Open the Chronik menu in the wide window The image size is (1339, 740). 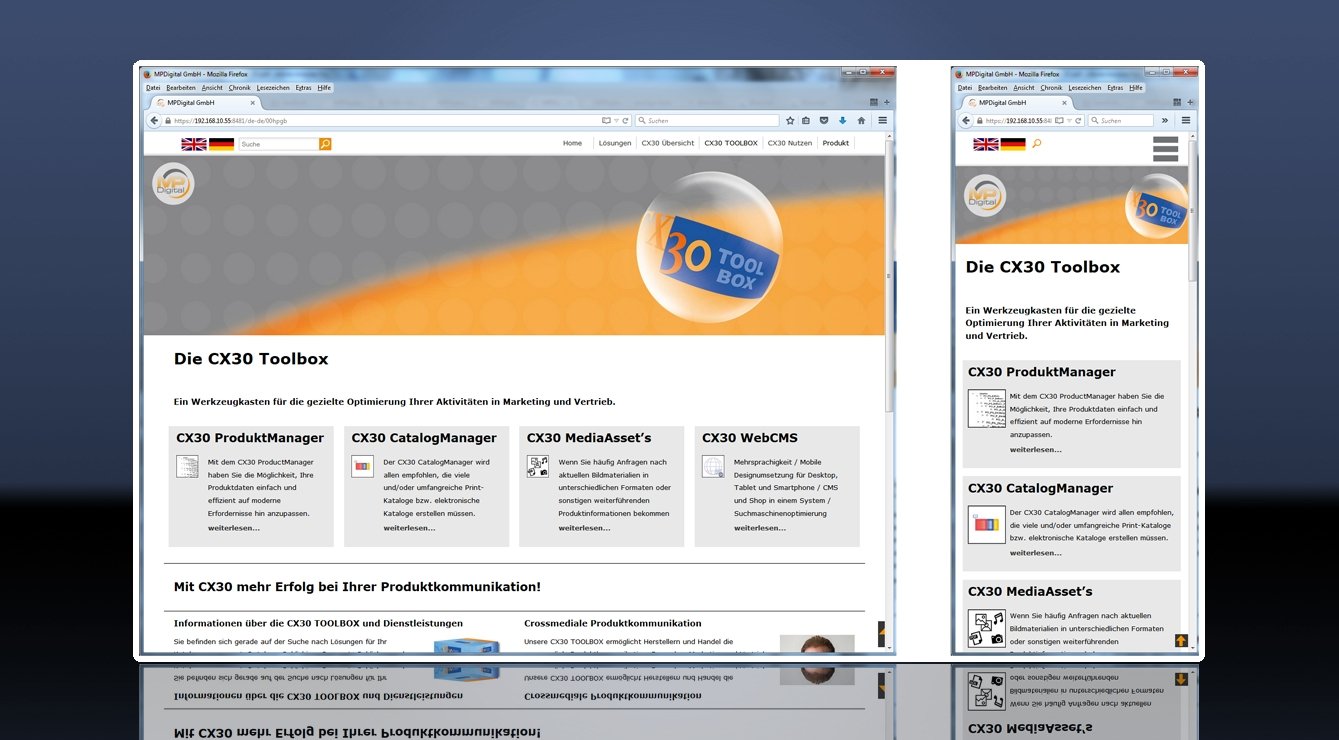coord(239,88)
